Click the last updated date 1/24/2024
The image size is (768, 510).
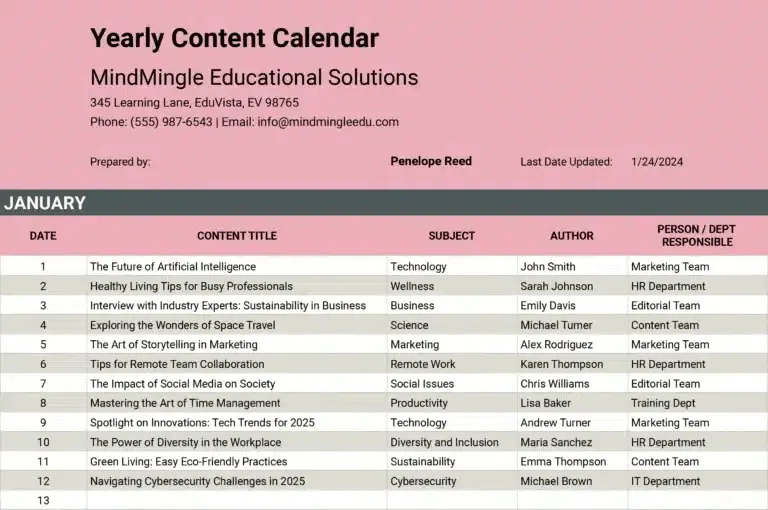click(657, 162)
